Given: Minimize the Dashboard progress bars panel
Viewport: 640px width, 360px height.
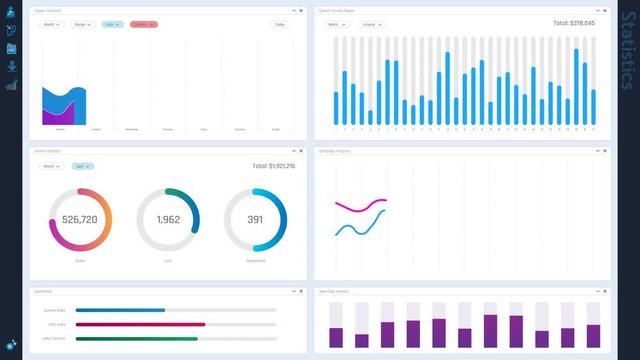Looking at the screenshot, I should (x=294, y=291).
